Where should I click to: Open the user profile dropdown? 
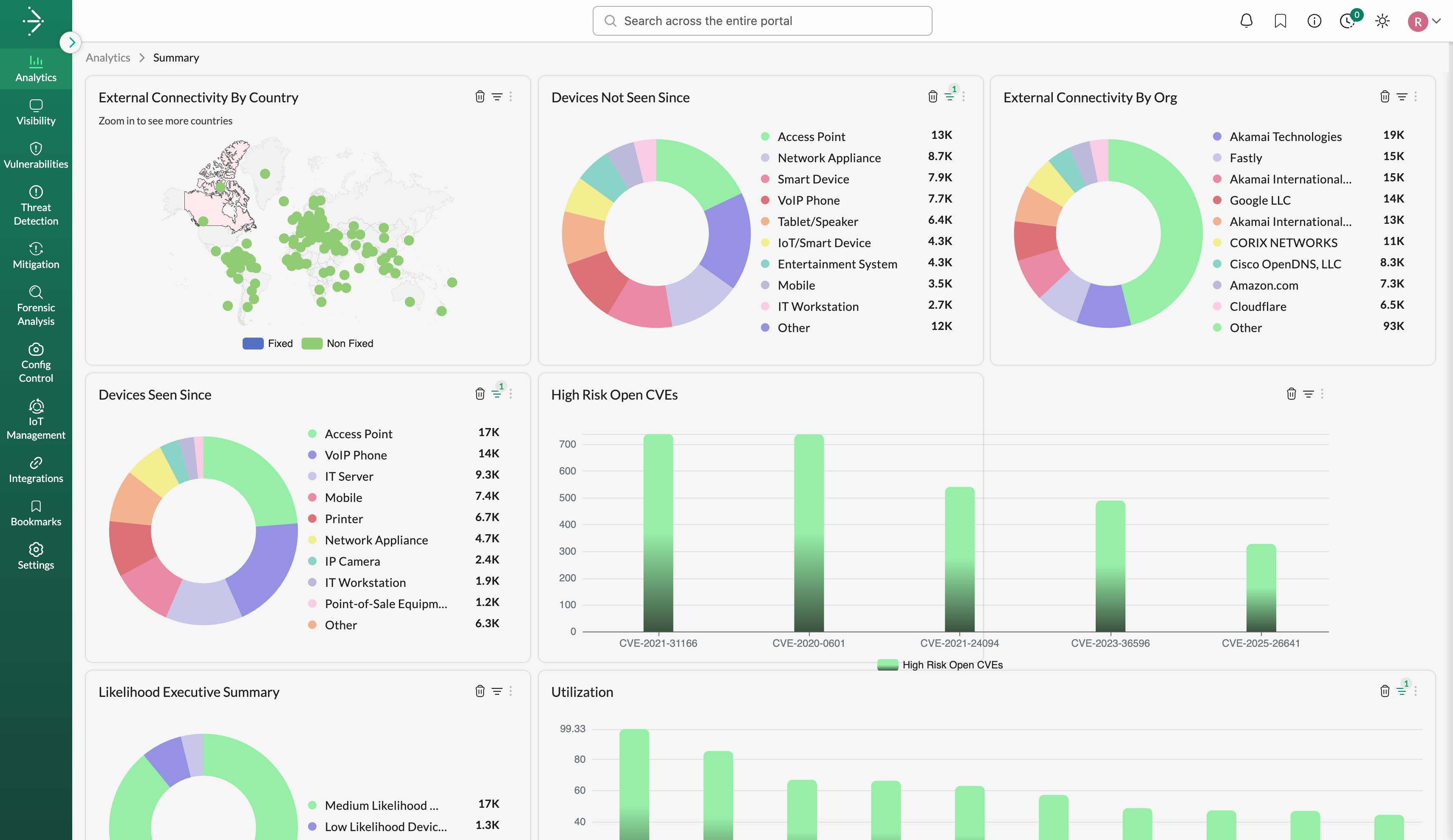tap(1424, 20)
